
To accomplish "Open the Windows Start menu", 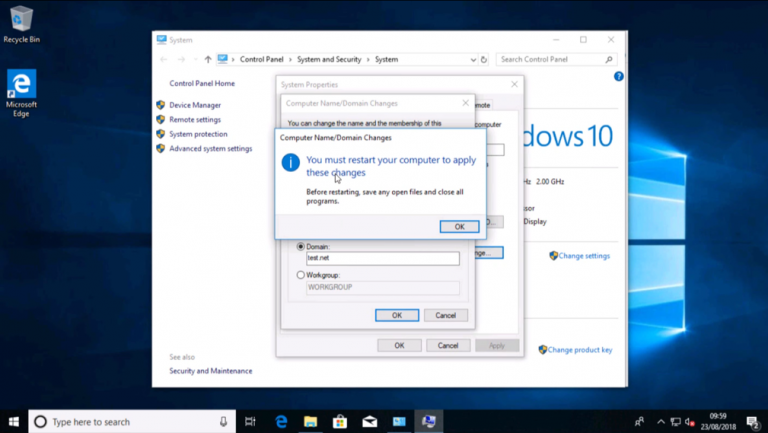I will pos(14,422).
